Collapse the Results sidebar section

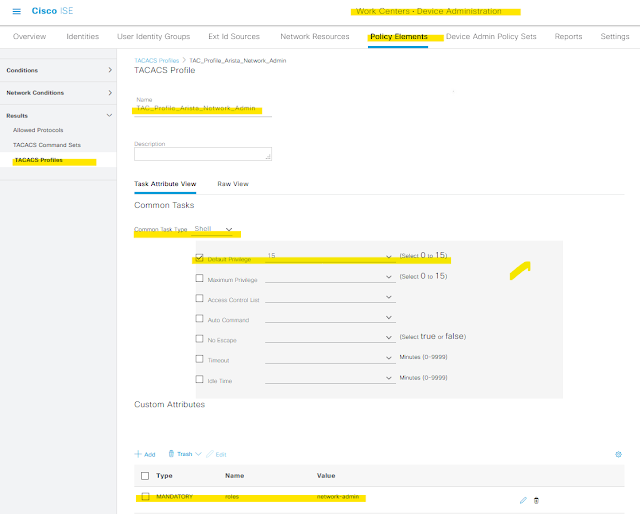58,116
